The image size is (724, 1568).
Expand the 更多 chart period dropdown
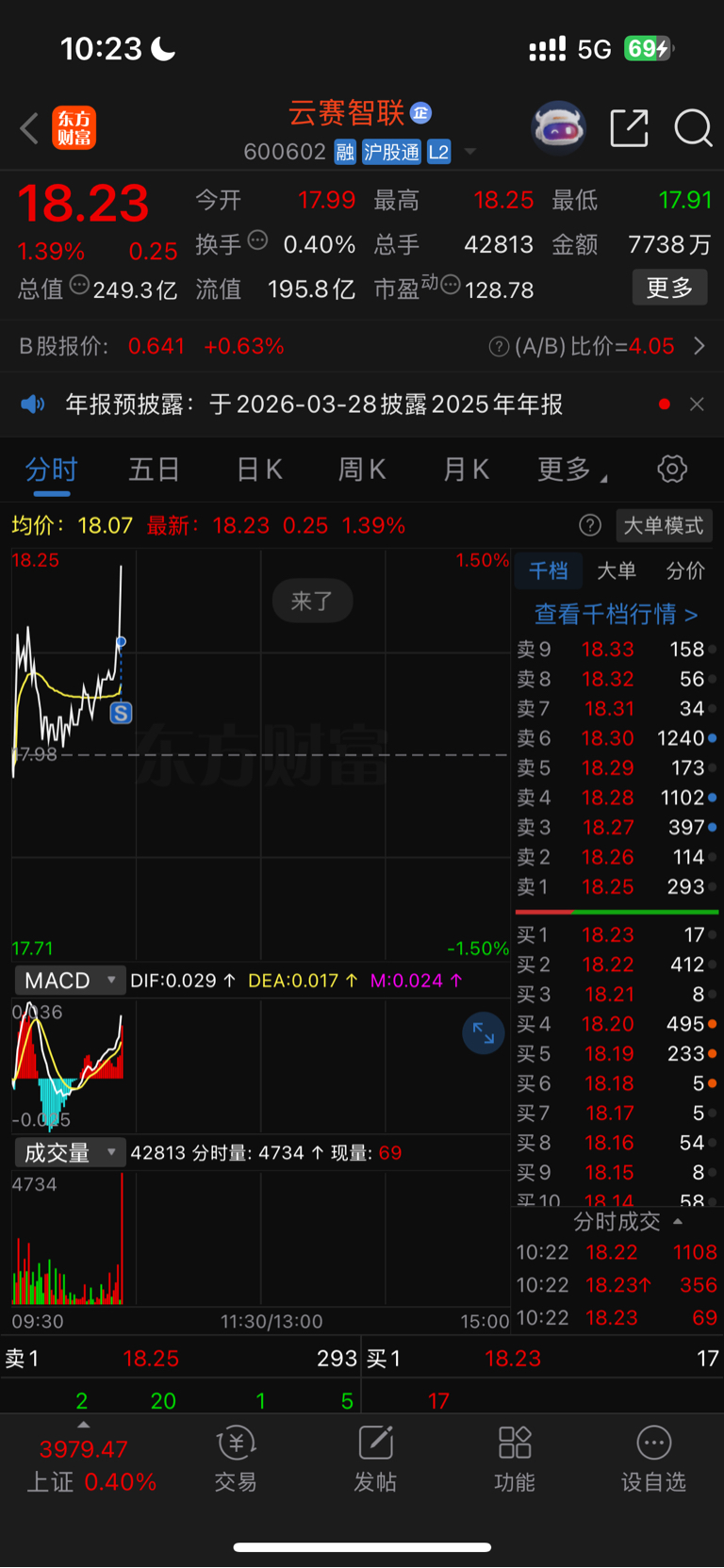[572, 470]
